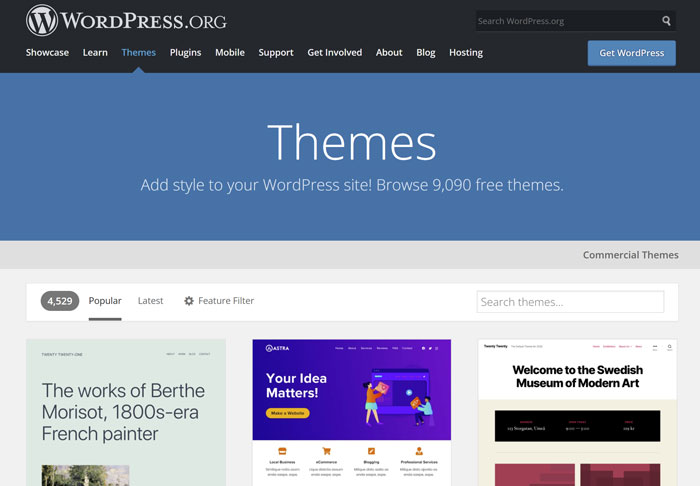The image size is (700, 486).
Task: Open the Mobile menu item
Action: pyautogui.click(x=230, y=53)
